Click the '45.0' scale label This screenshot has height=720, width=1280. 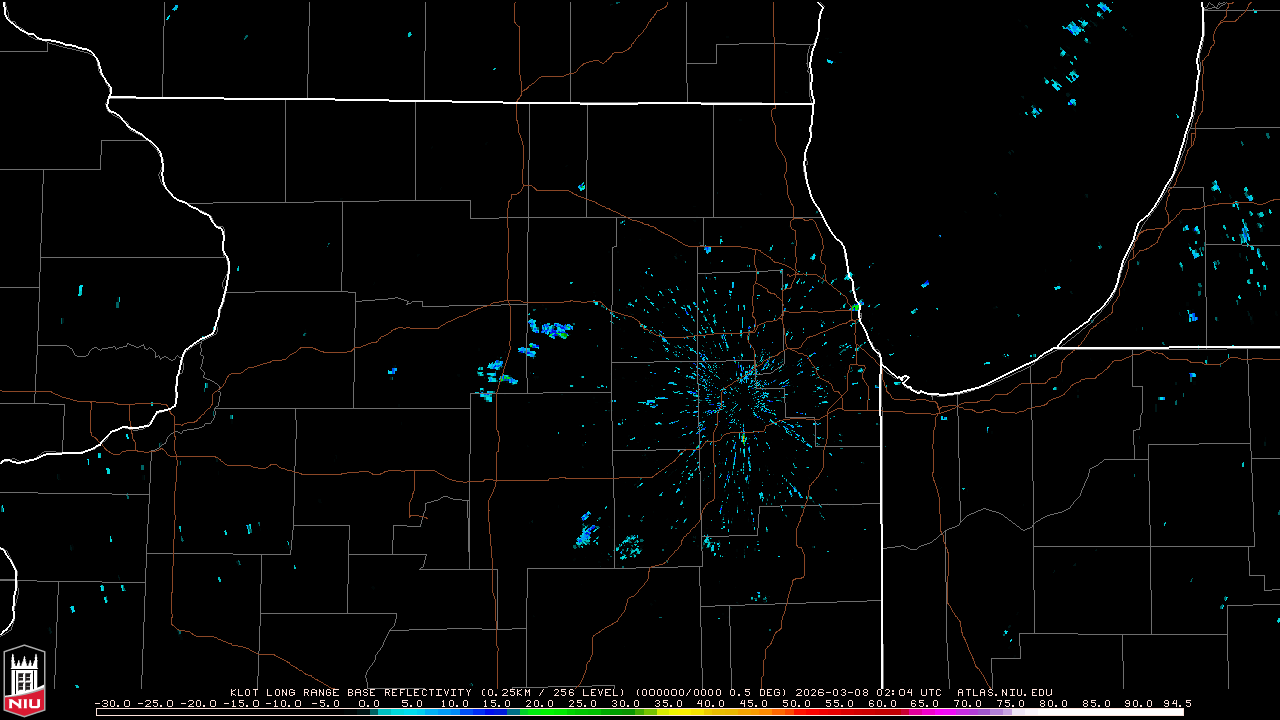(x=754, y=704)
